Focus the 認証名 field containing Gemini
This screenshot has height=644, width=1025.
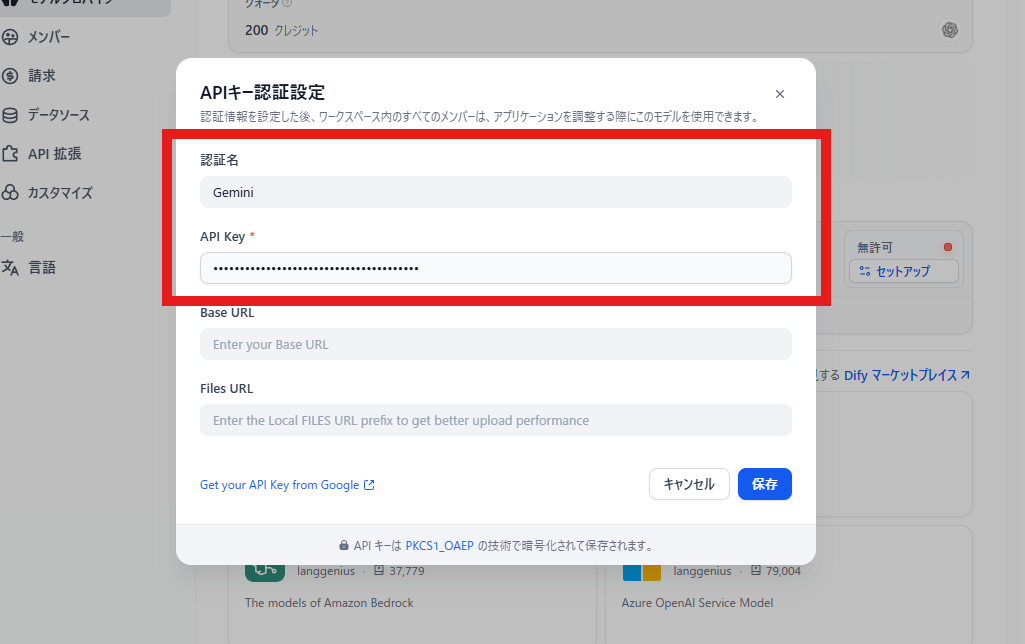tap(495, 192)
